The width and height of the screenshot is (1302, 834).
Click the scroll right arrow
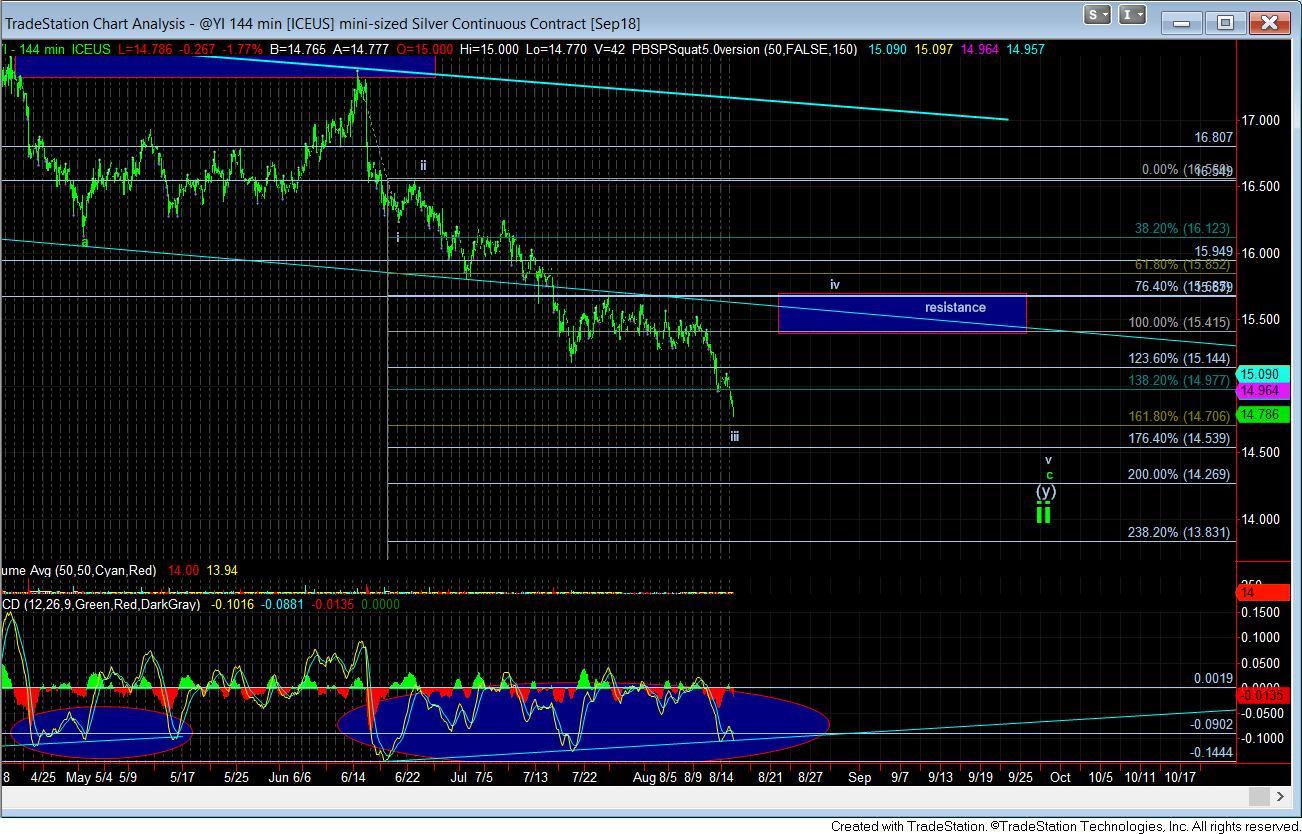[1282, 796]
